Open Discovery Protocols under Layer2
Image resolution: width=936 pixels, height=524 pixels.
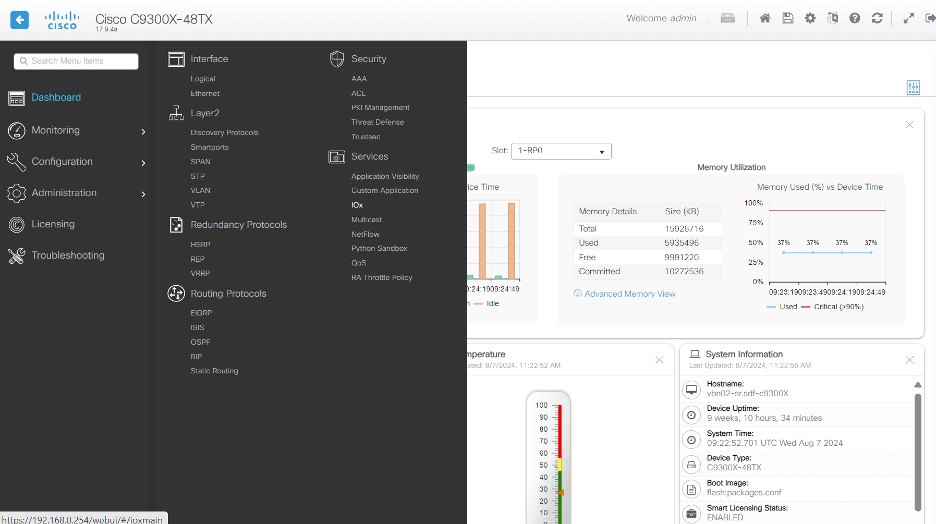[224, 132]
